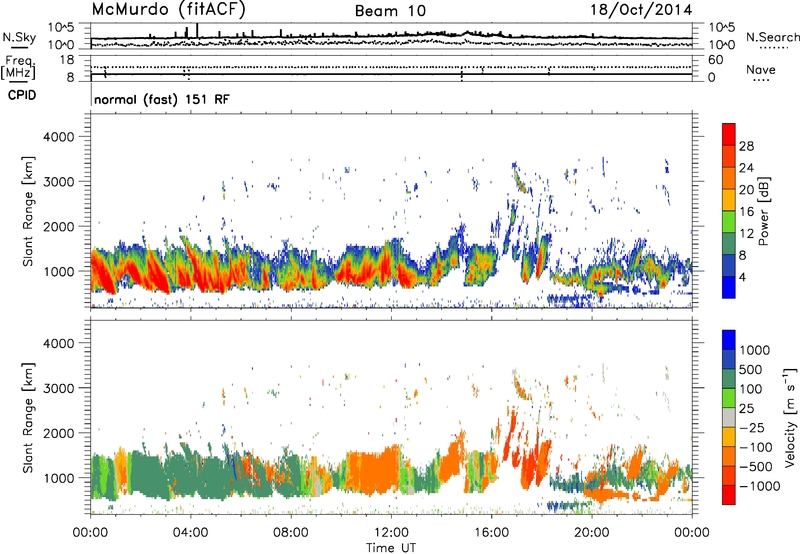Image resolution: width=800 pixels, height=554 pixels.
Task: Click the -500 label on velocity colorbar
Action: point(757,467)
